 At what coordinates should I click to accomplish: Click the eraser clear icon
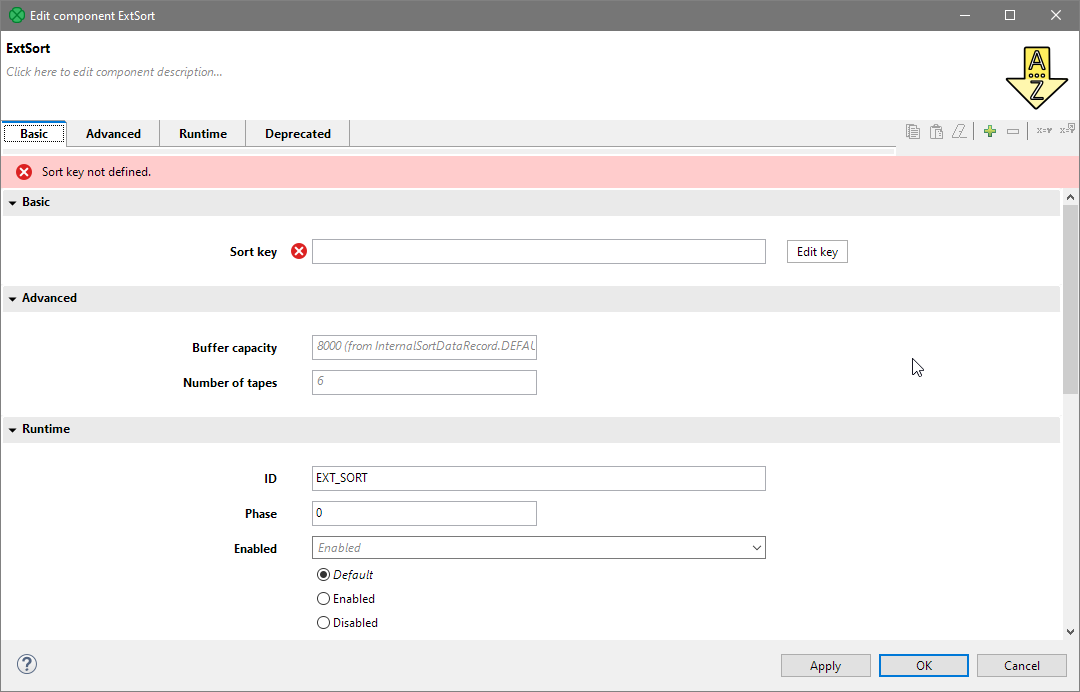pyautogui.click(x=960, y=132)
